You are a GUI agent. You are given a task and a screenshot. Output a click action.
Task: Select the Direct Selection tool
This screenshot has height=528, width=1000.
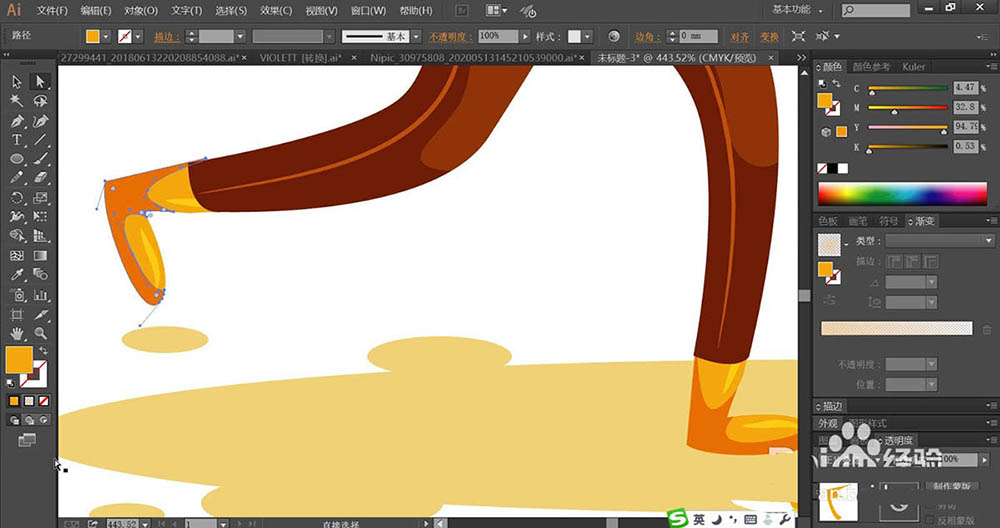[41, 82]
